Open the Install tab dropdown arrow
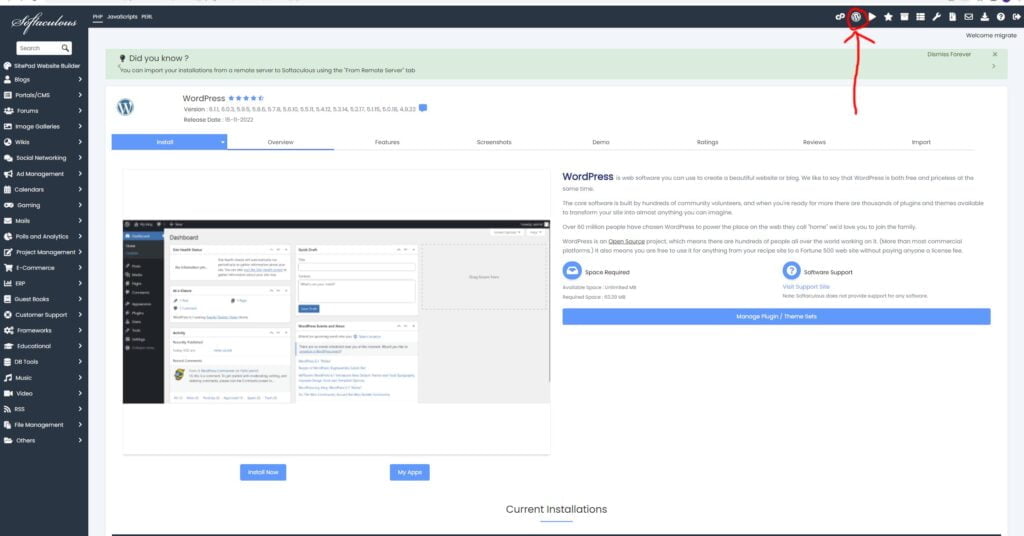This screenshot has width=1024, height=536. pyautogui.click(x=222, y=142)
